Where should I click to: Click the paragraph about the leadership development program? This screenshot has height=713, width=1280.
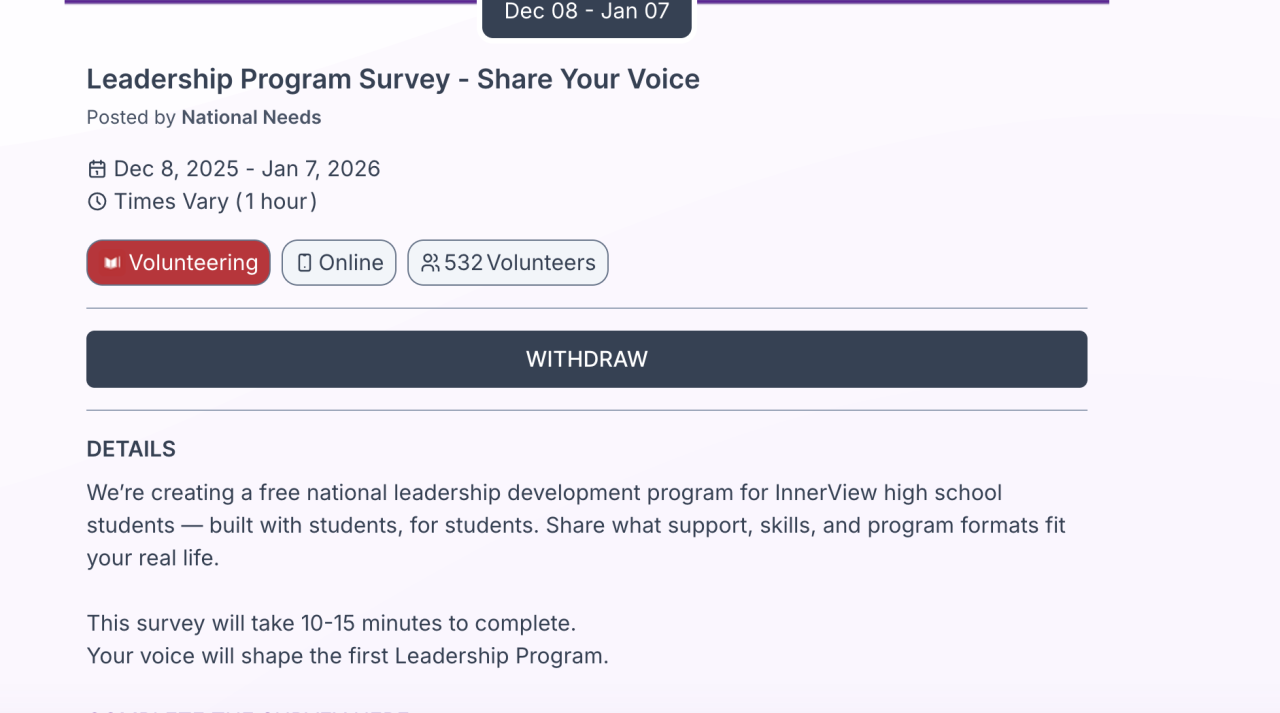pyautogui.click(x=576, y=525)
